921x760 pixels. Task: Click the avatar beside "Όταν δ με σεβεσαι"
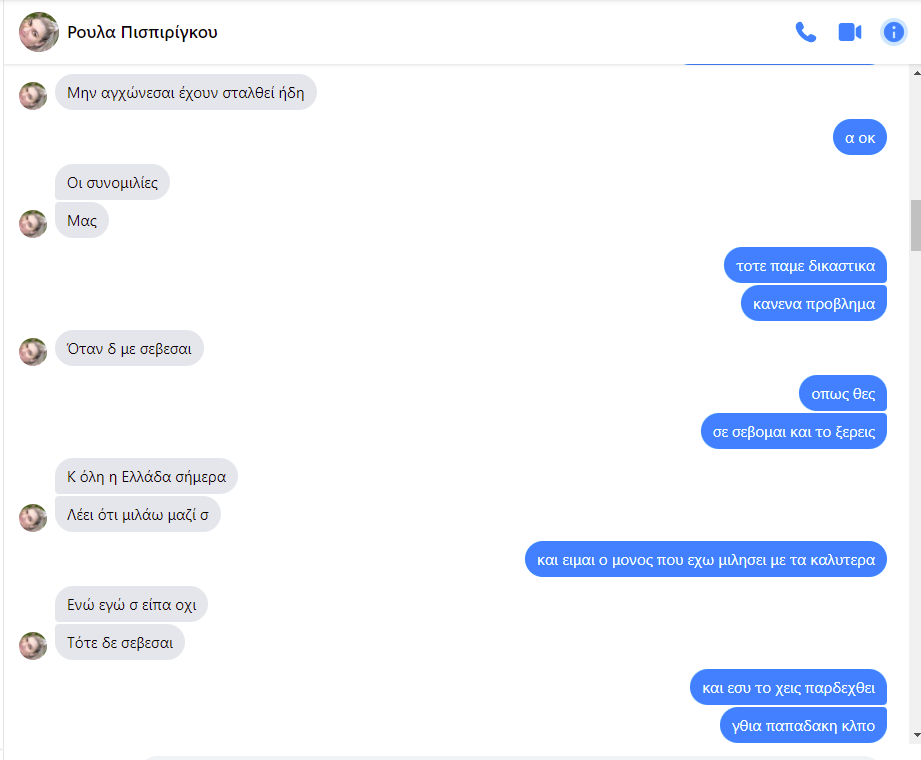[33, 352]
